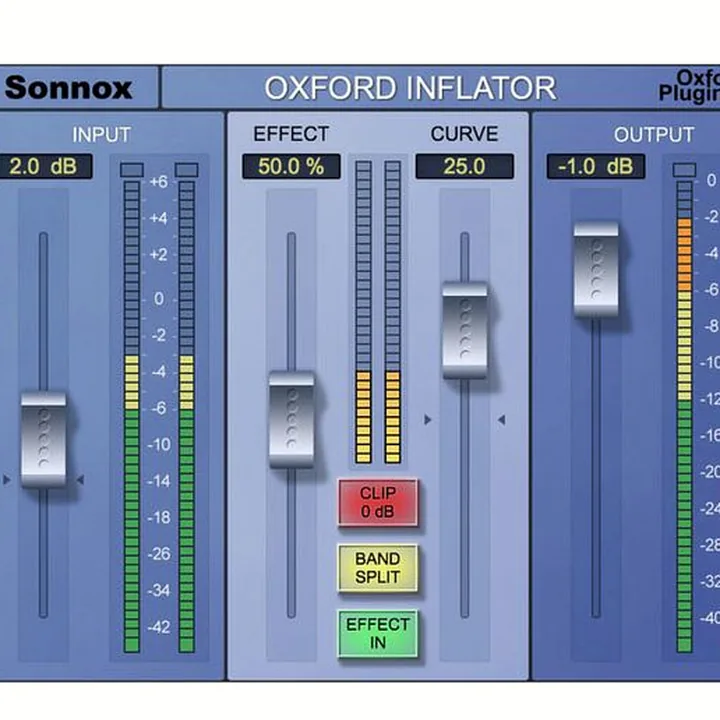Screen dimensions: 720x720
Task: Click the CURVE section label
Action: (x=464, y=134)
